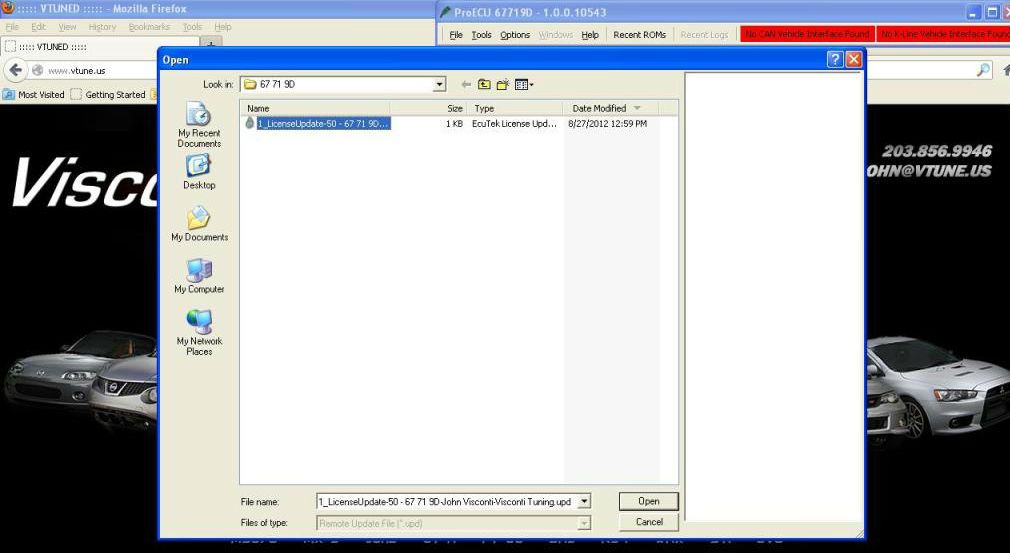Image resolution: width=1010 pixels, height=553 pixels.
Task: Open My Recent Documents shortcut
Action: pos(199,124)
